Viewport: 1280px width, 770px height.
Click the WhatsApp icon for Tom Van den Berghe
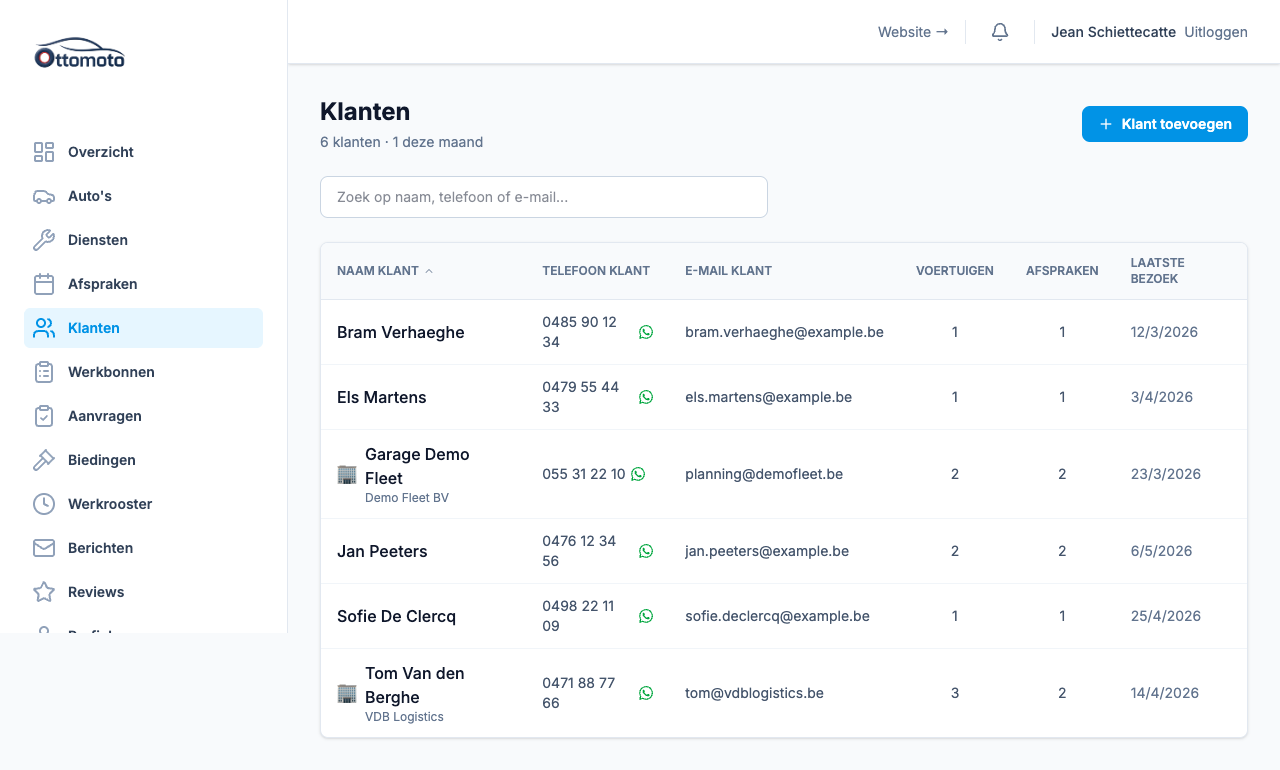tap(646, 693)
